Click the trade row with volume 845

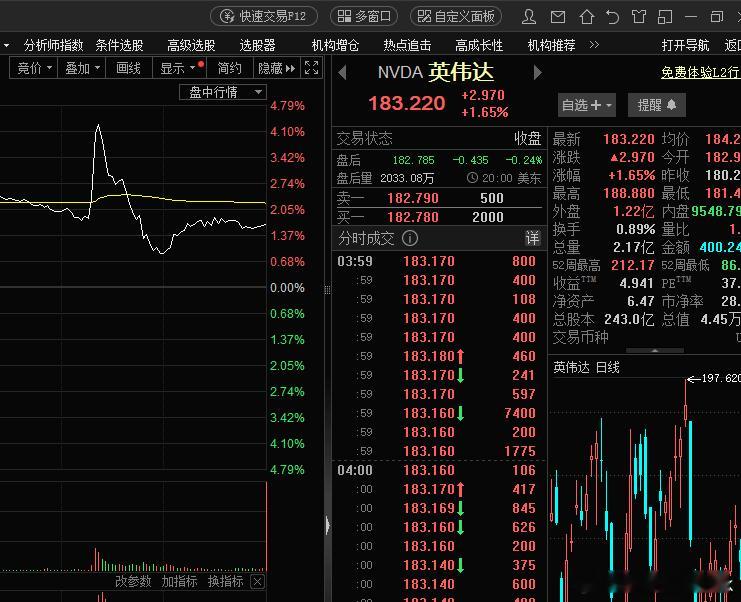[439, 508]
